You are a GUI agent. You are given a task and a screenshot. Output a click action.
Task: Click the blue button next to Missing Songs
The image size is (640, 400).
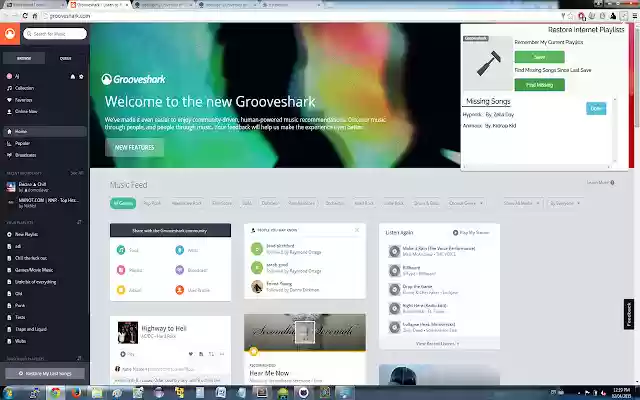pyautogui.click(x=596, y=109)
